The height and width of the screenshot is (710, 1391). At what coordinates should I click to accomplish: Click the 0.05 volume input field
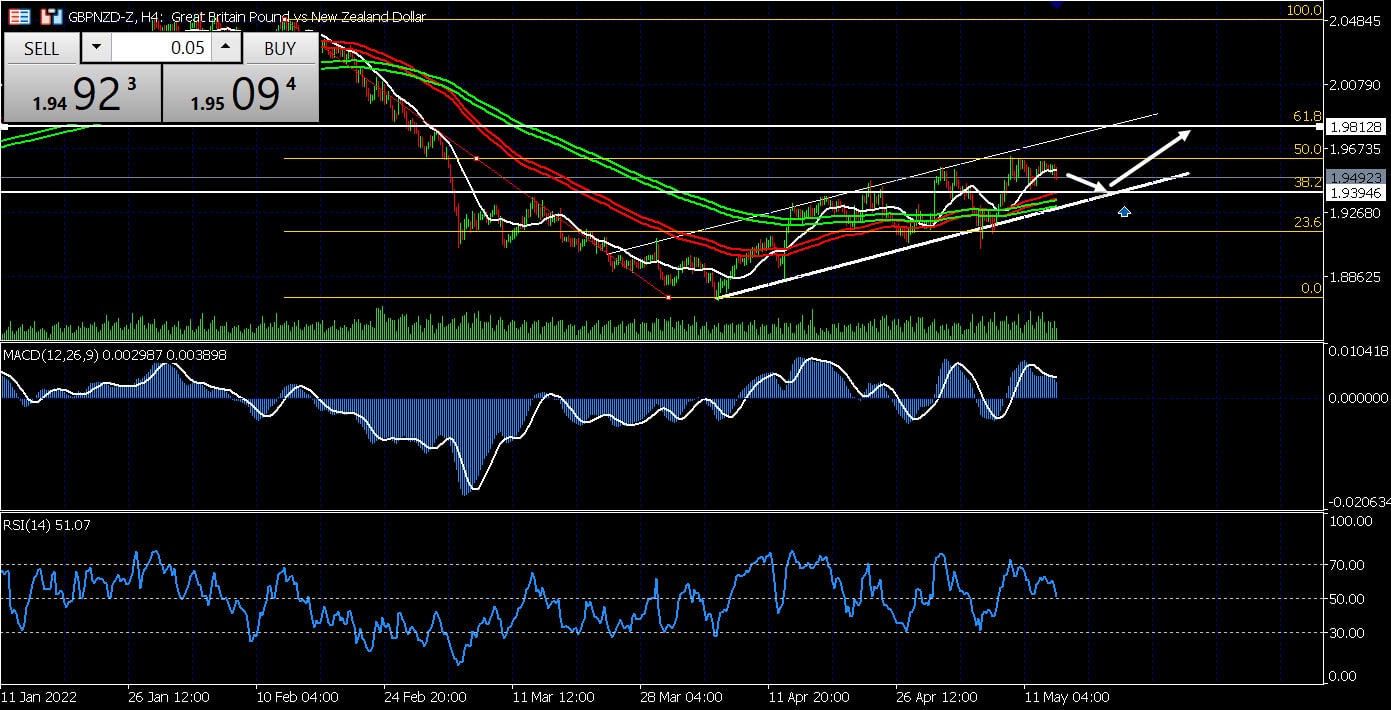tap(160, 48)
